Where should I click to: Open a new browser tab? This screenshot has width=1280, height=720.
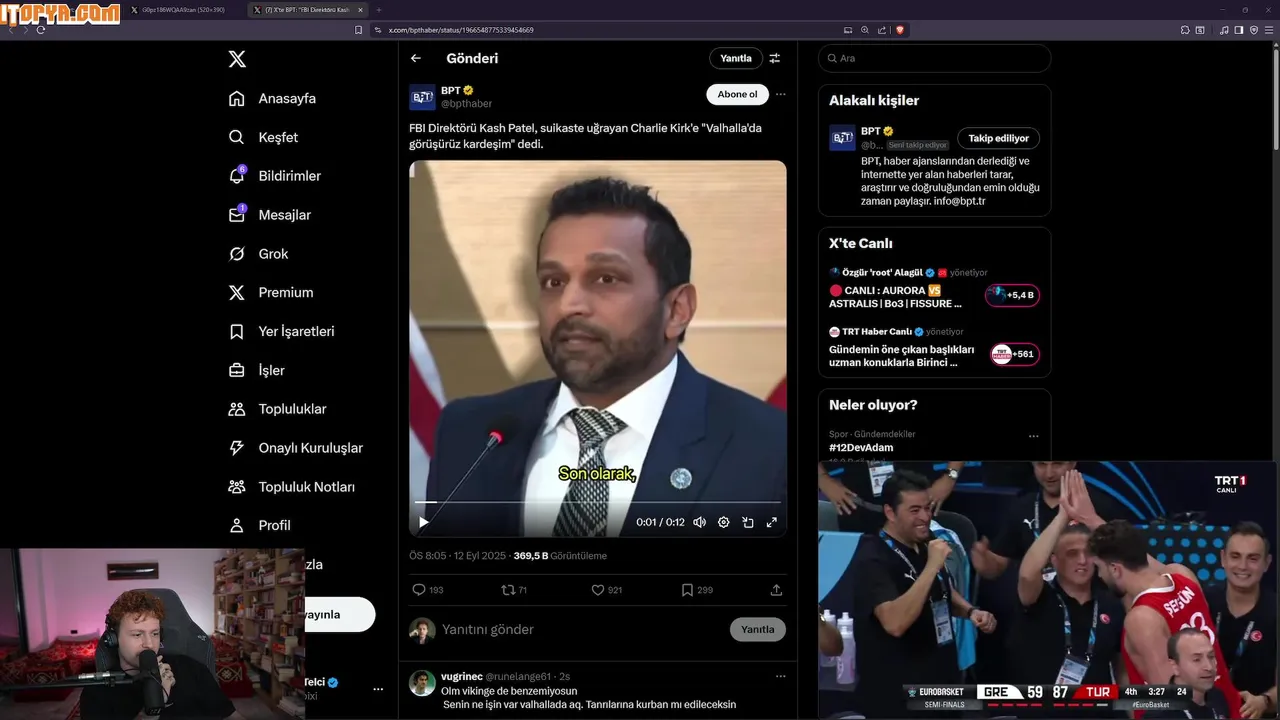point(379,9)
